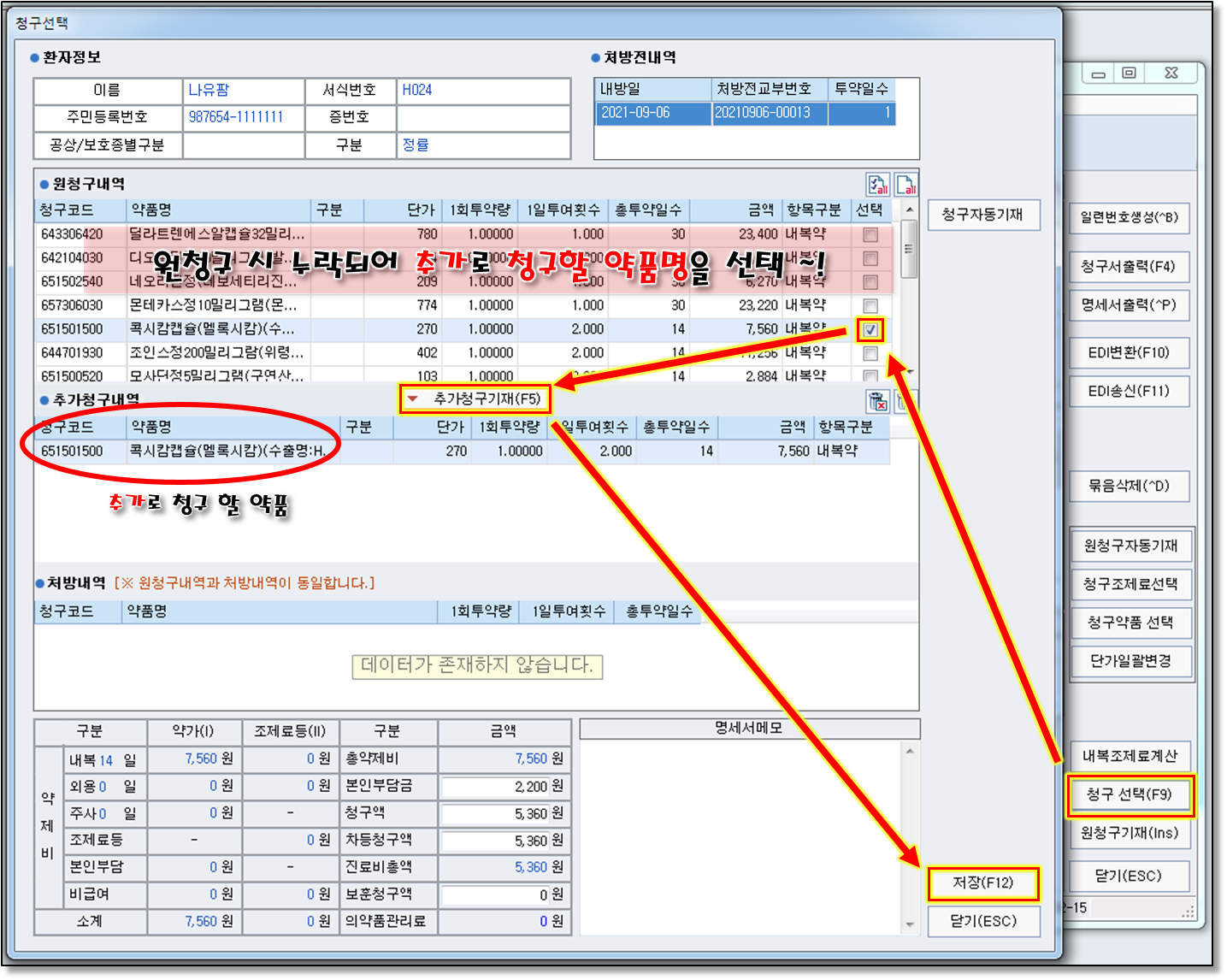Click the up arrow of the 원청구내역 scrollbar
1227x980 pixels.
[910, 210]
